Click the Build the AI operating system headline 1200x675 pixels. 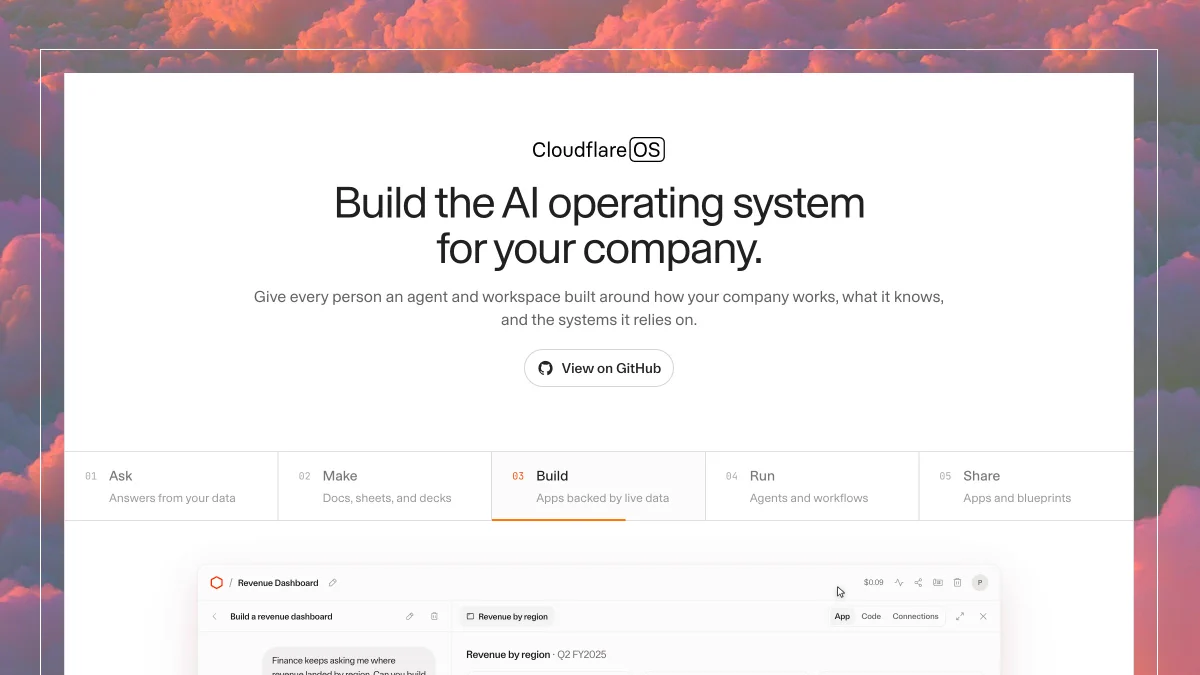click(599, 226)
